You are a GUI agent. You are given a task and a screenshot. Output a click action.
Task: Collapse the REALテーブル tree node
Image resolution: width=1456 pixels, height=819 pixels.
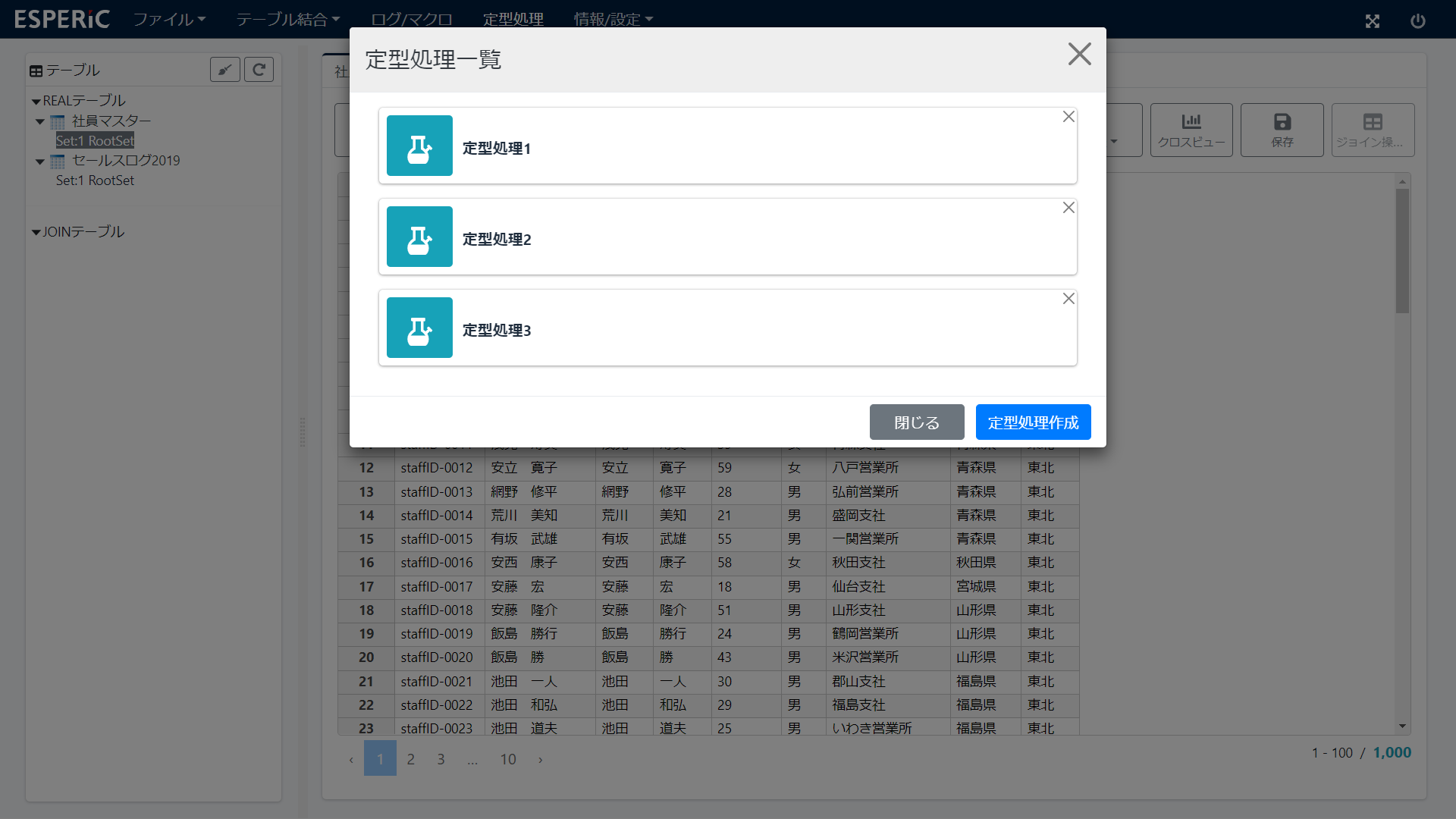[x=36, y=102]
